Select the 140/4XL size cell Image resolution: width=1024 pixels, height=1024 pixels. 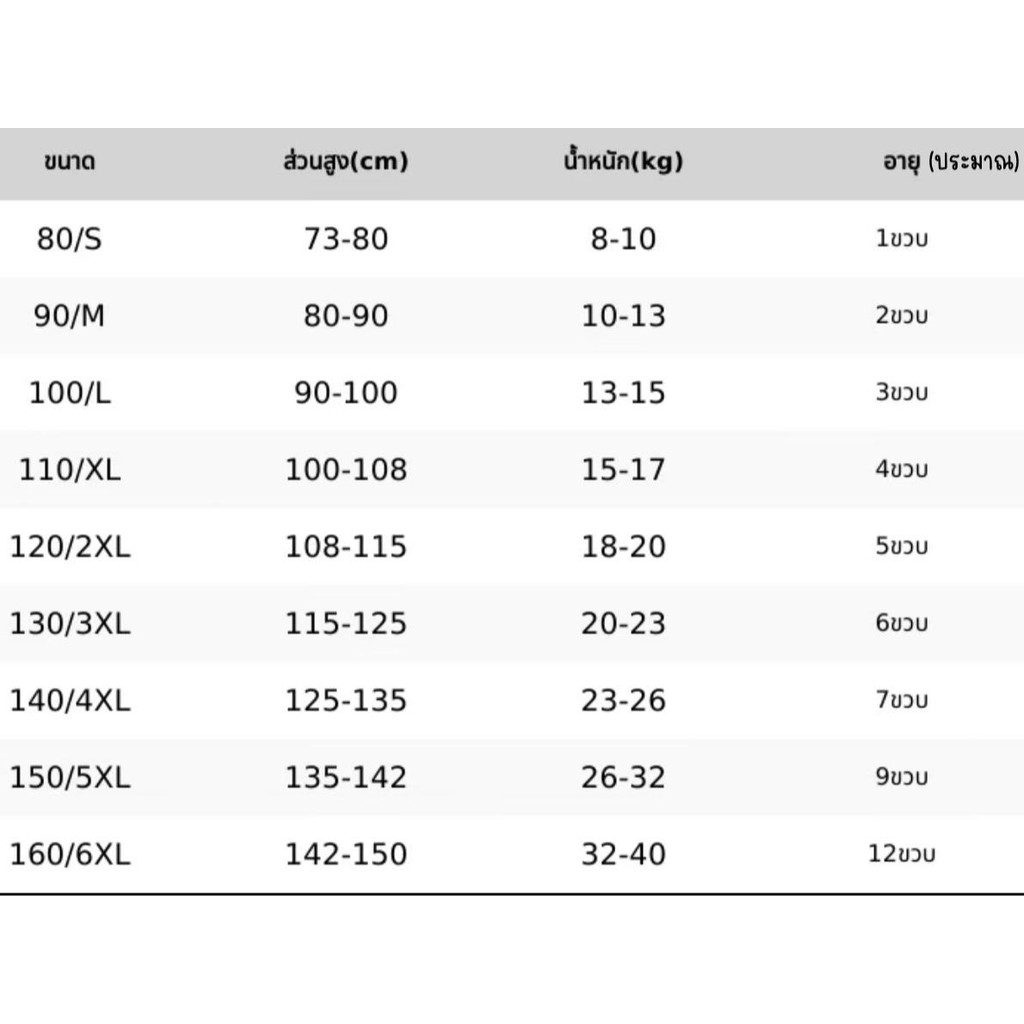[x=69, y=701]
